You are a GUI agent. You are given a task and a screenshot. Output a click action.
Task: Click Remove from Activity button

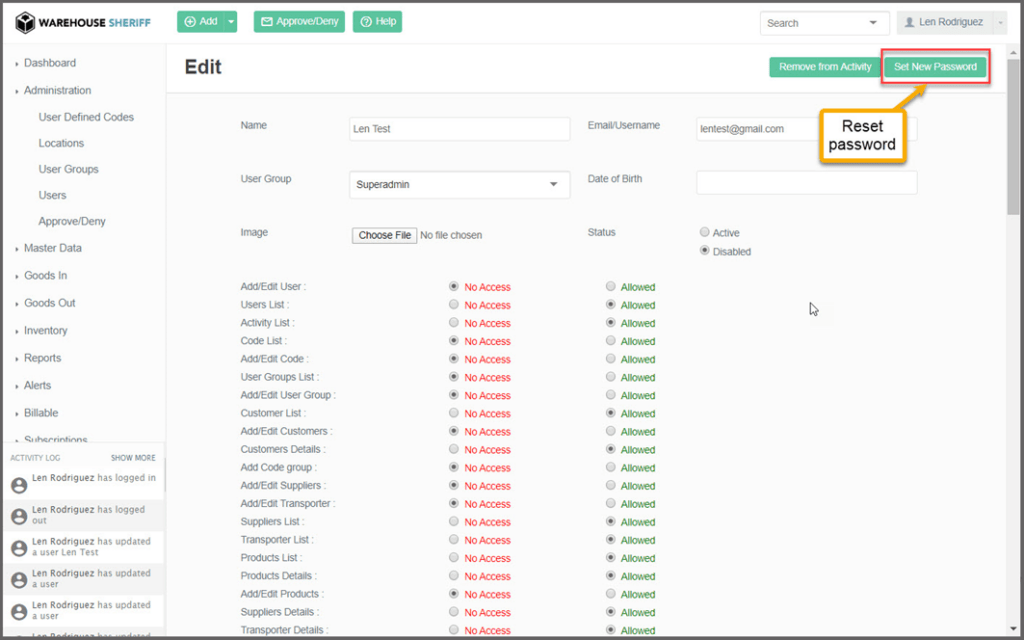(825, 67)
